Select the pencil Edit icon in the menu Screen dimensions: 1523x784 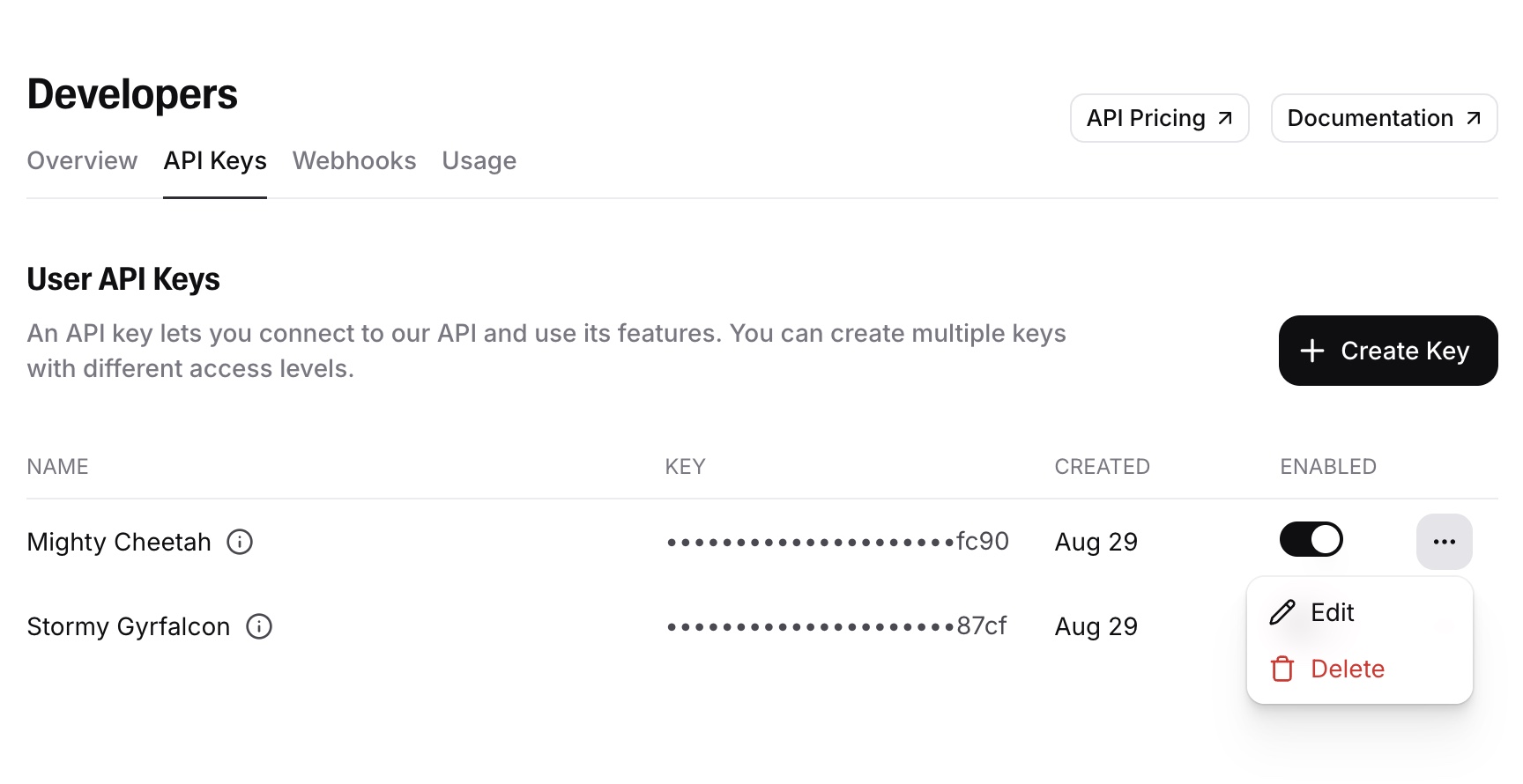(1281, 612)
